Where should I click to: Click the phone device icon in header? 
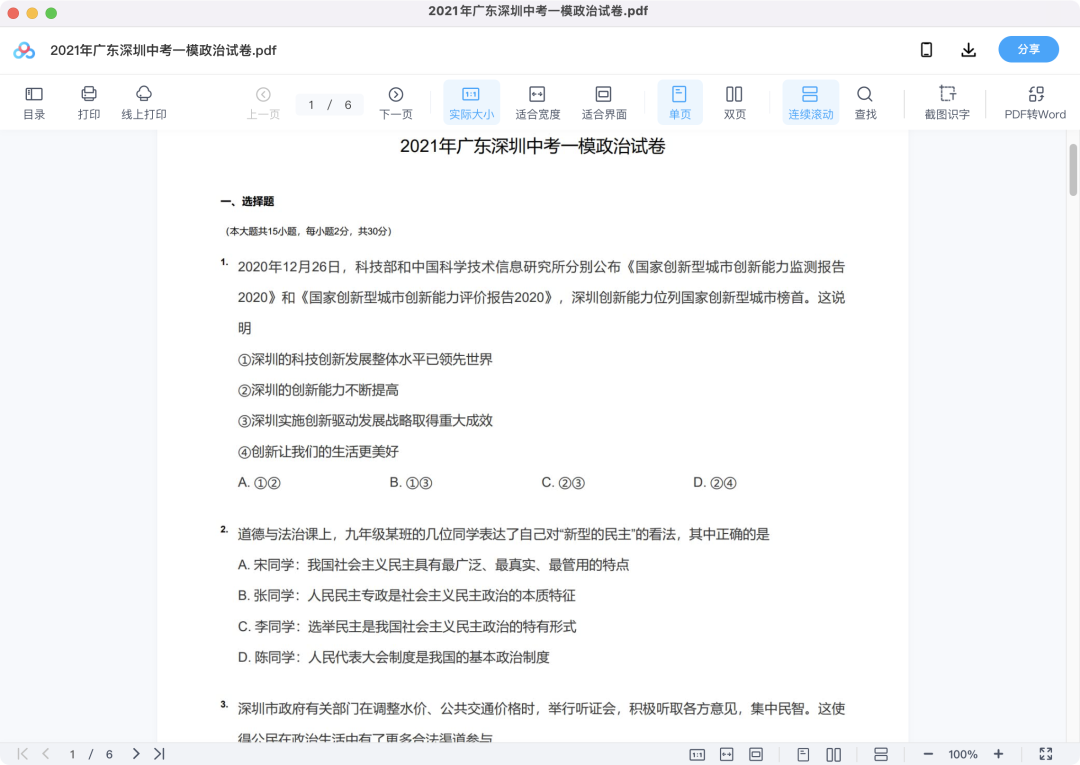[x=926, y=50]
